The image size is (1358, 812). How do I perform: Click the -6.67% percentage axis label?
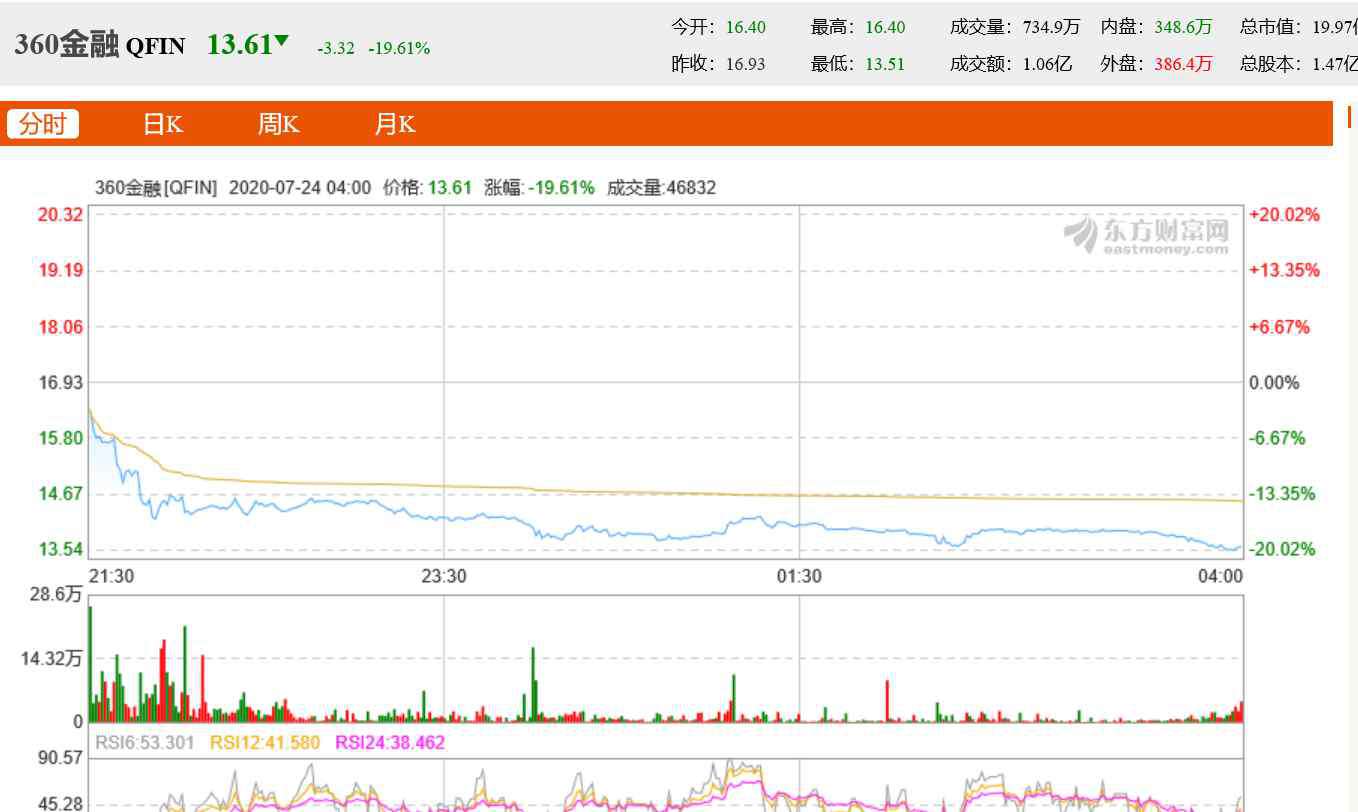[1279, 438]
